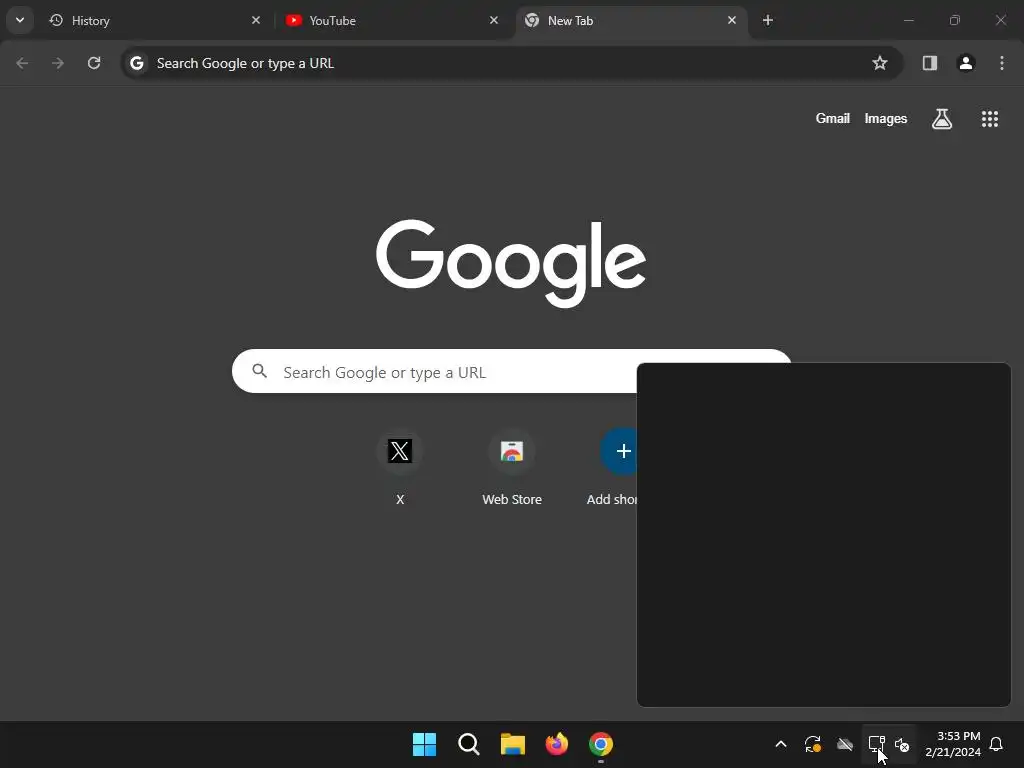Go forward using the forward arrow

[x=58, y=63]
